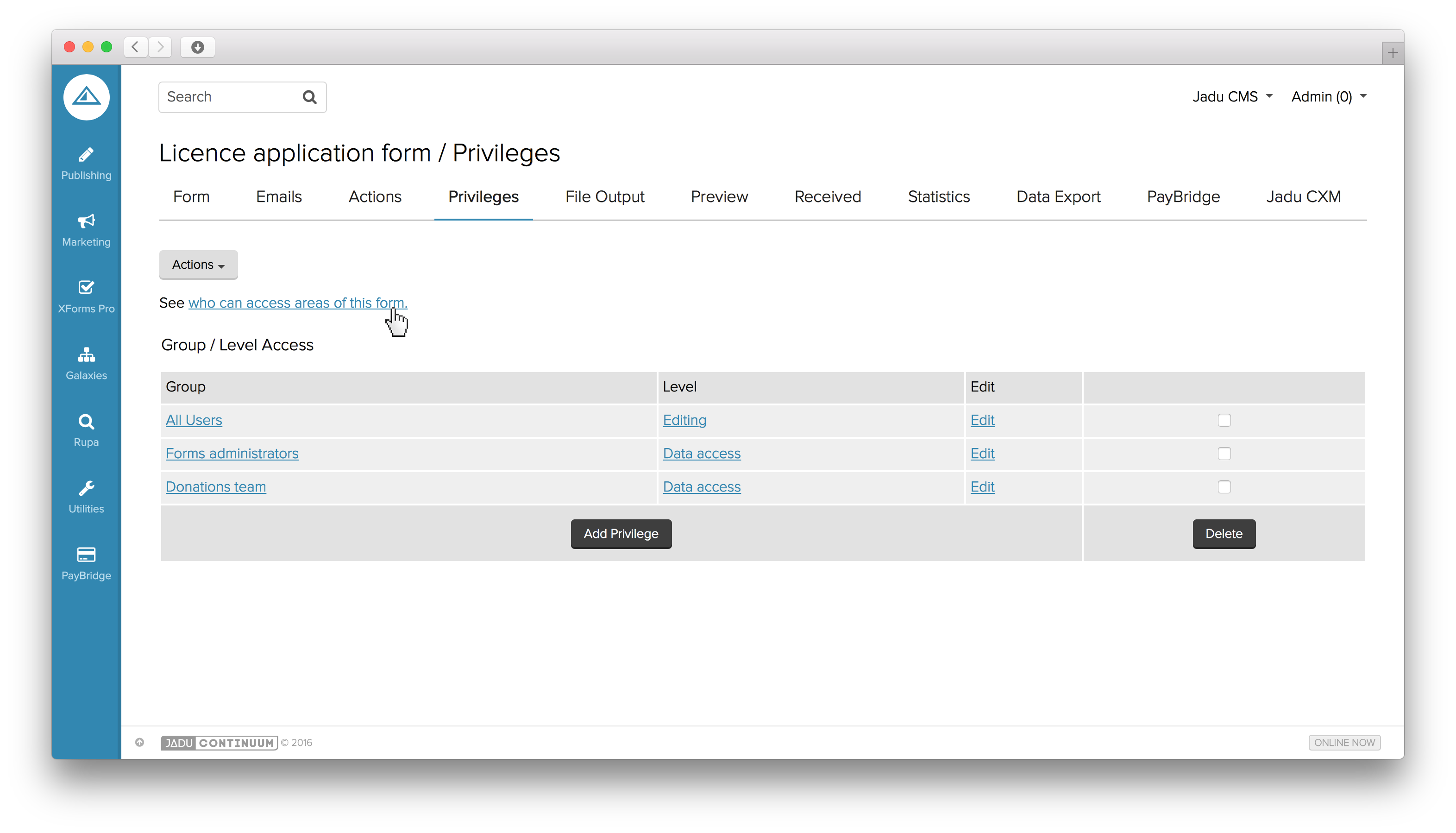
Task: Open the Forms administrators group link
Action: coord(232,454)
